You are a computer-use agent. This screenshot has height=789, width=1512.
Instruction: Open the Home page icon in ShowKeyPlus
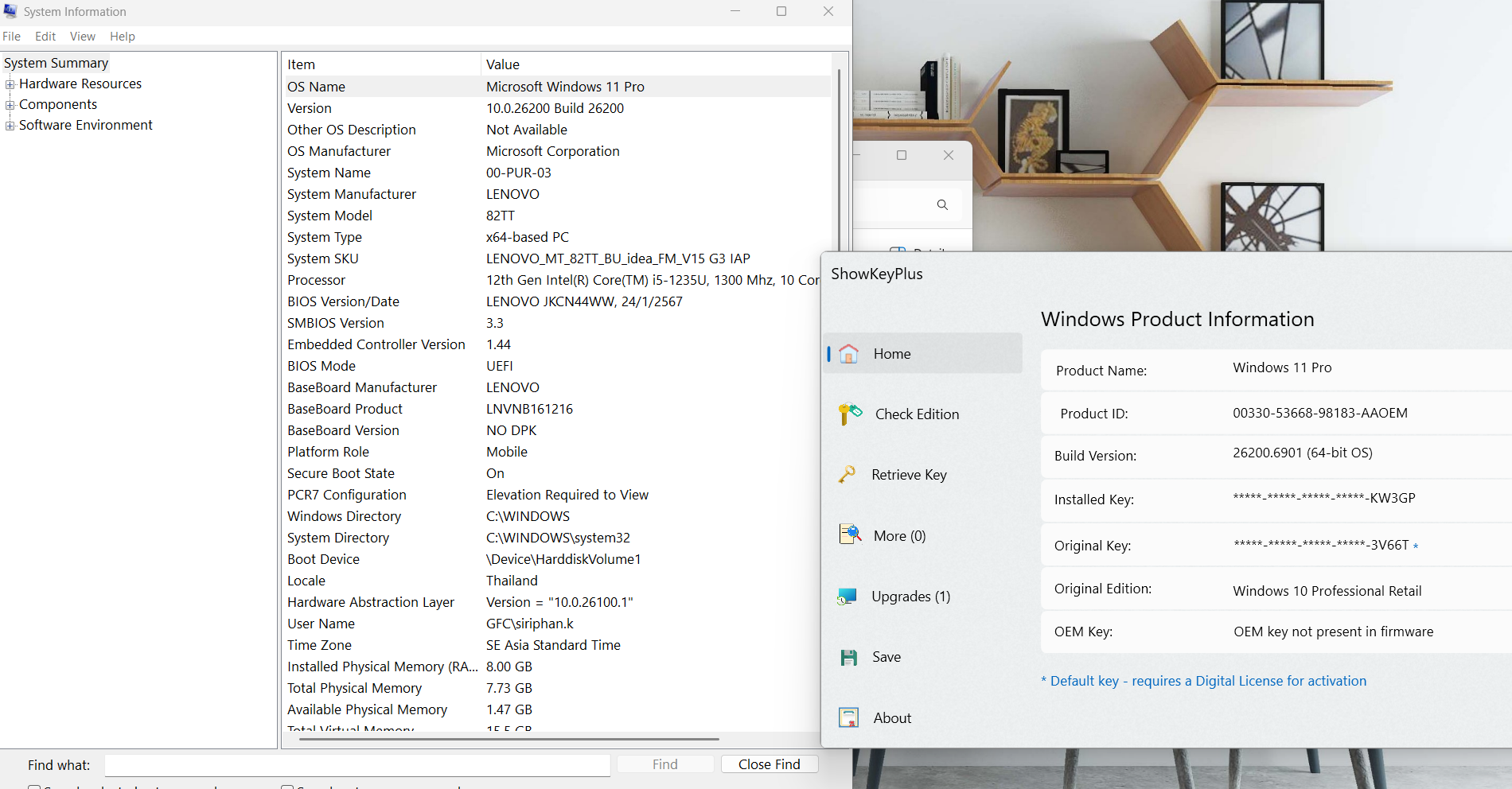849,354
